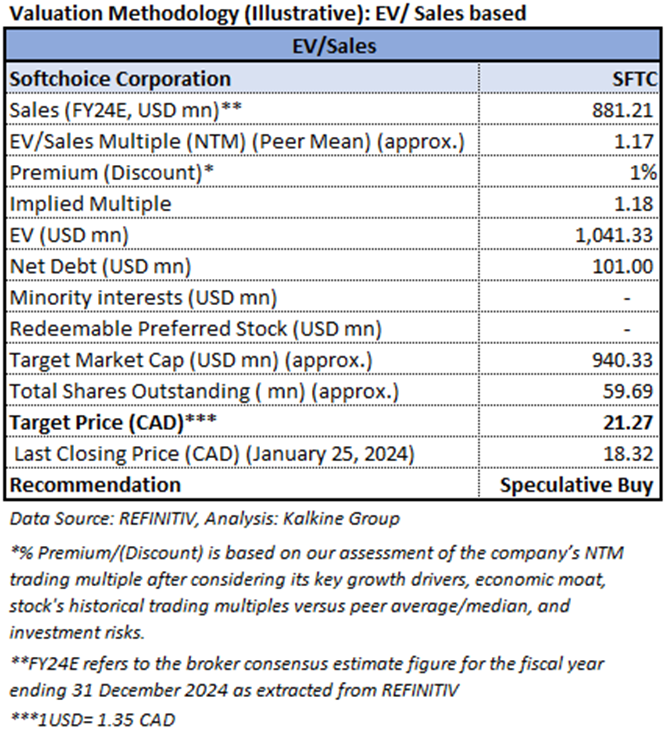Click the EV/Sales table header
672x748 pixels.
click(333, 47)
